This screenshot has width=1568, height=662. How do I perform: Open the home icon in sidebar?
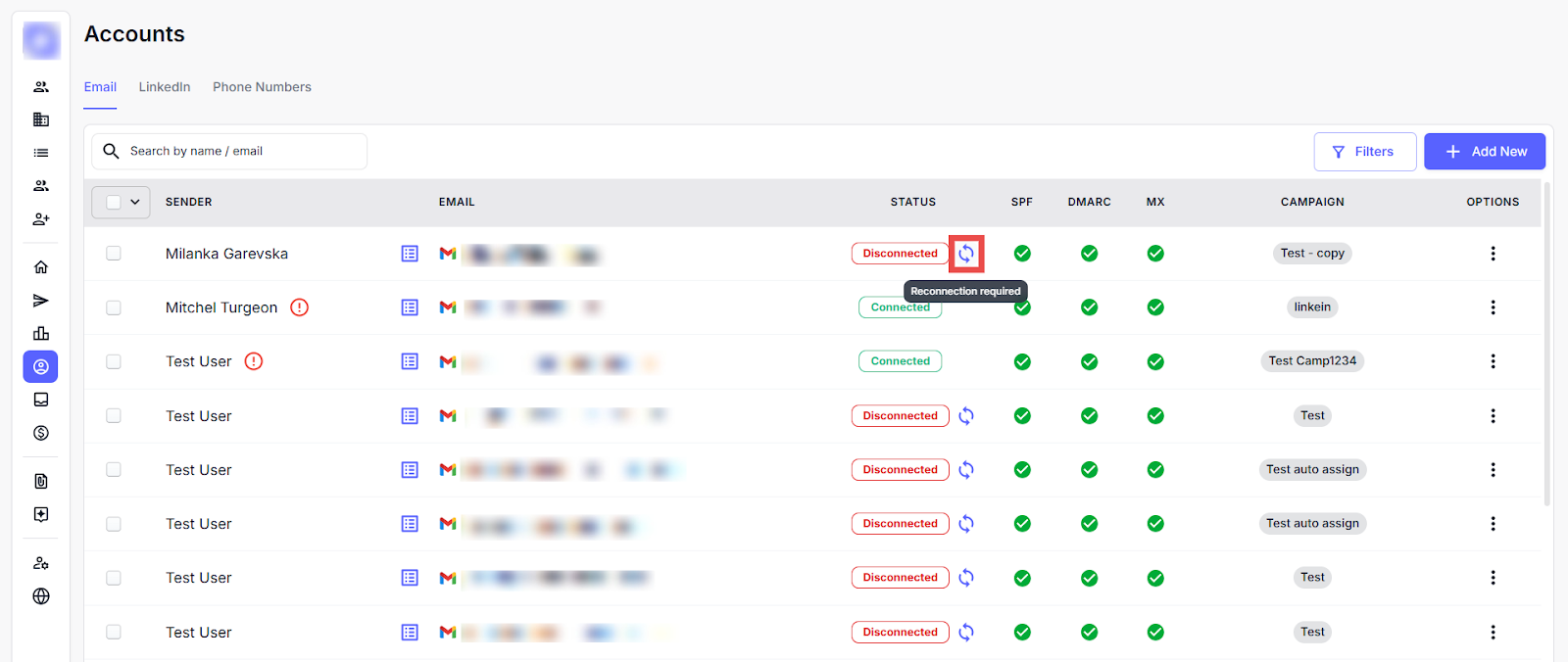[x=41, y=267]
